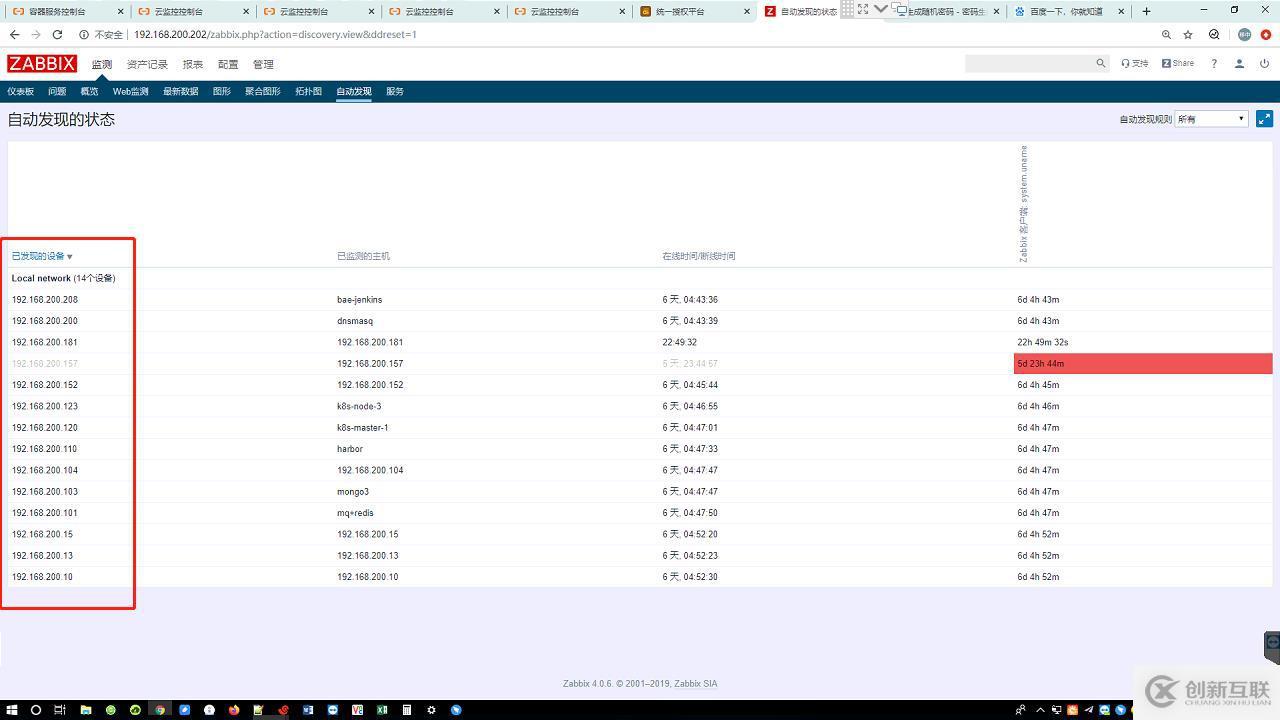Switch to the 拓扑图 submenu tab
The image size is (1280, 720).
(308, 91)
